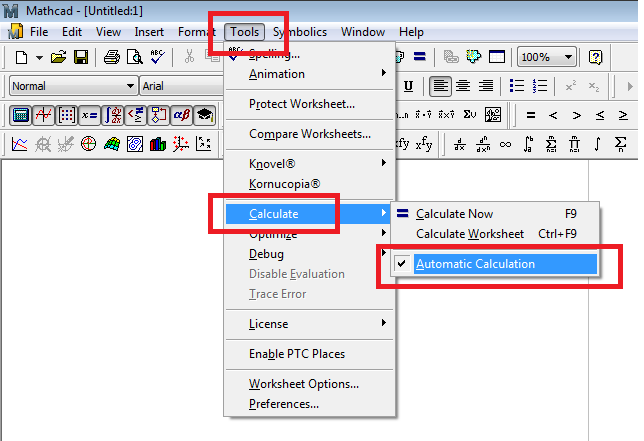The width and height of the screenshot is (644, 441).
Task: Insert a contour plot
Action: [135, 144]
